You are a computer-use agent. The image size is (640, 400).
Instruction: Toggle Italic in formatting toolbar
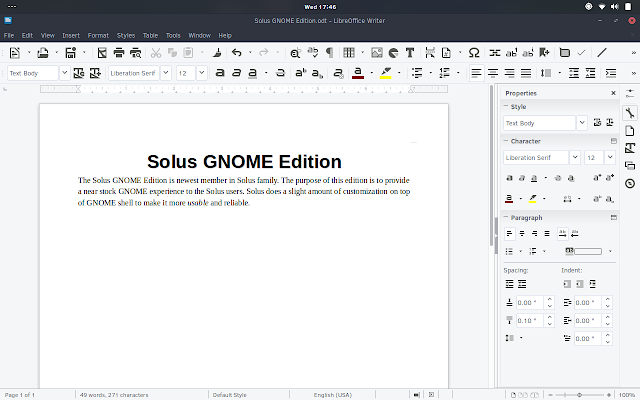[236, 73]
